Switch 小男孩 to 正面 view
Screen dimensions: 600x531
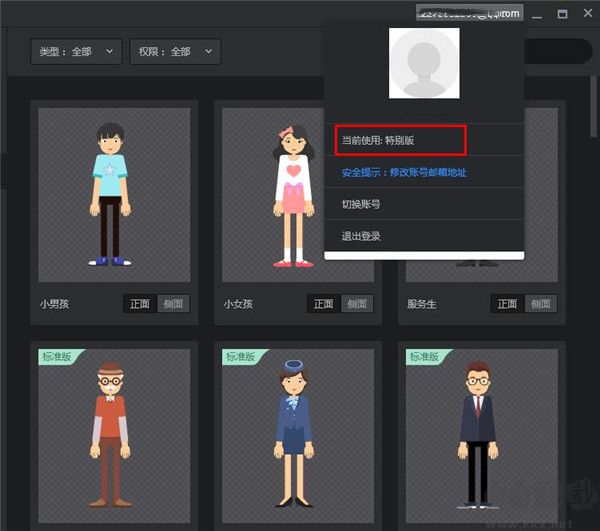tap(140, 304)
